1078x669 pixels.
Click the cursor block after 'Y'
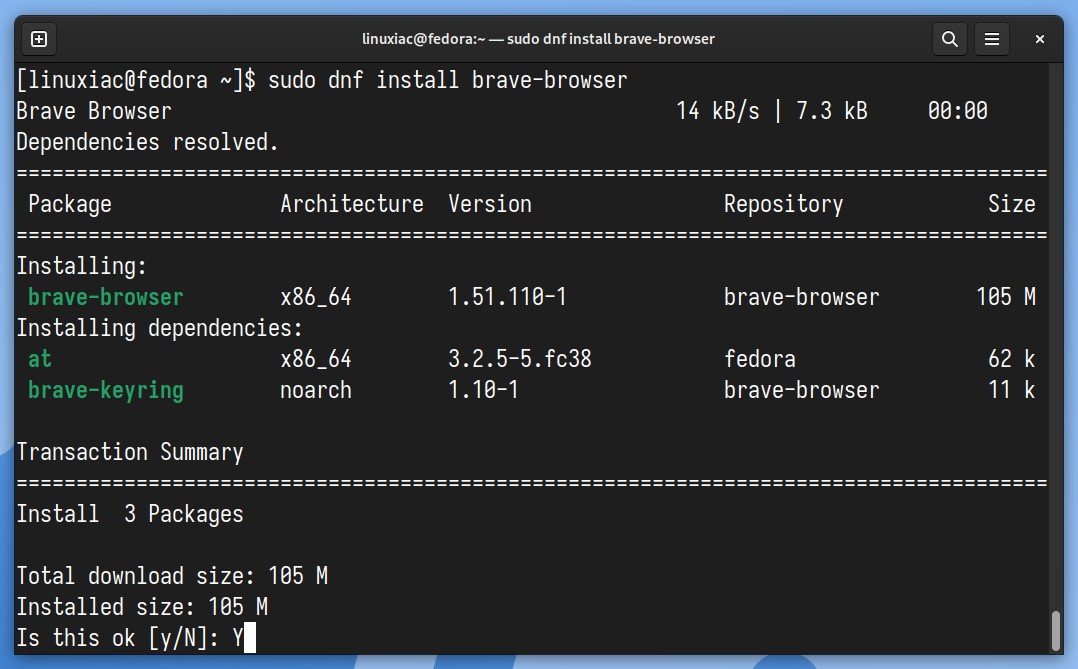tap(250, 638)
